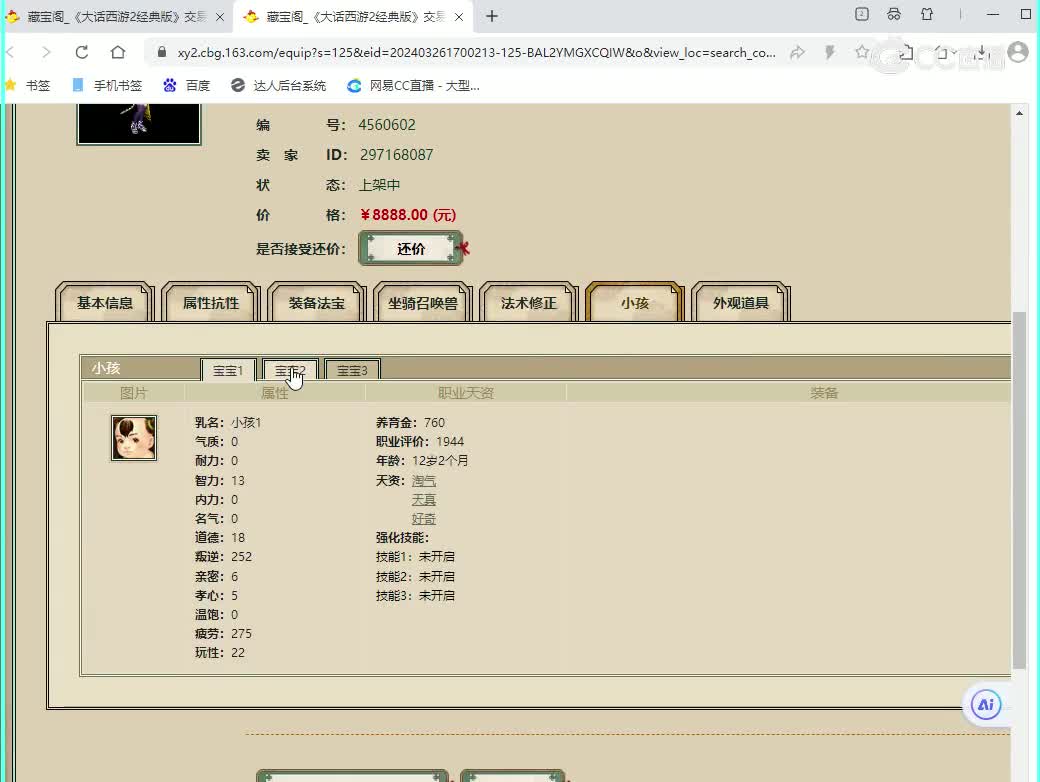
Task: Open the 百度 bookmark
Action: [x=186, y=86]
